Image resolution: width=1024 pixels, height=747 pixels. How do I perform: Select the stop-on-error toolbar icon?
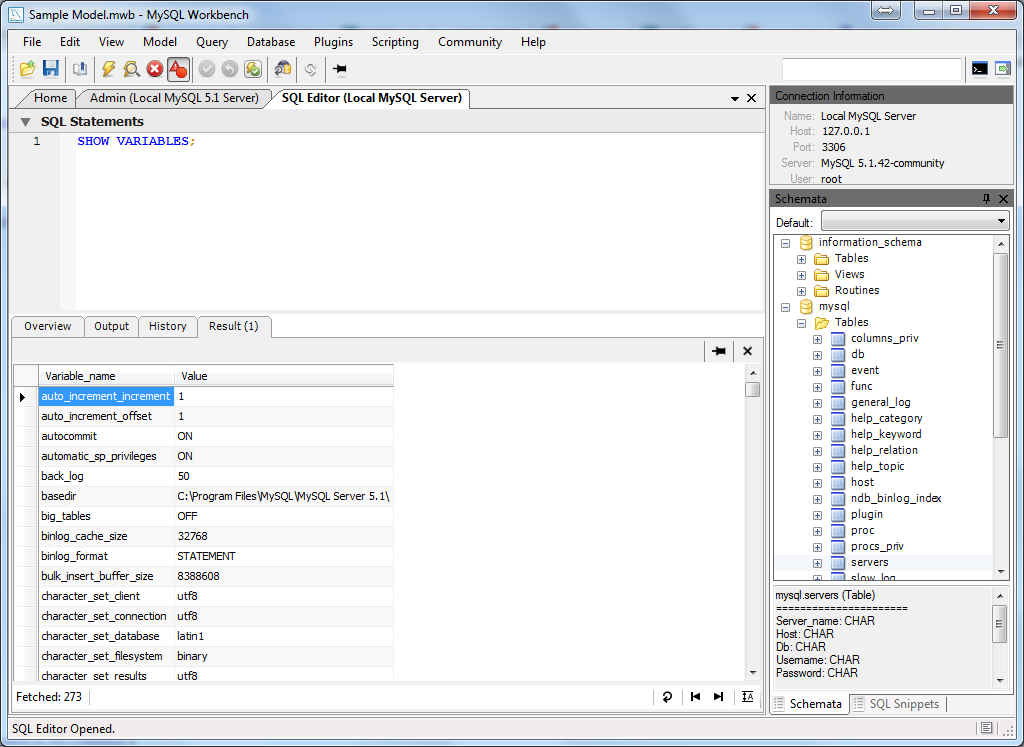[178, 69]
